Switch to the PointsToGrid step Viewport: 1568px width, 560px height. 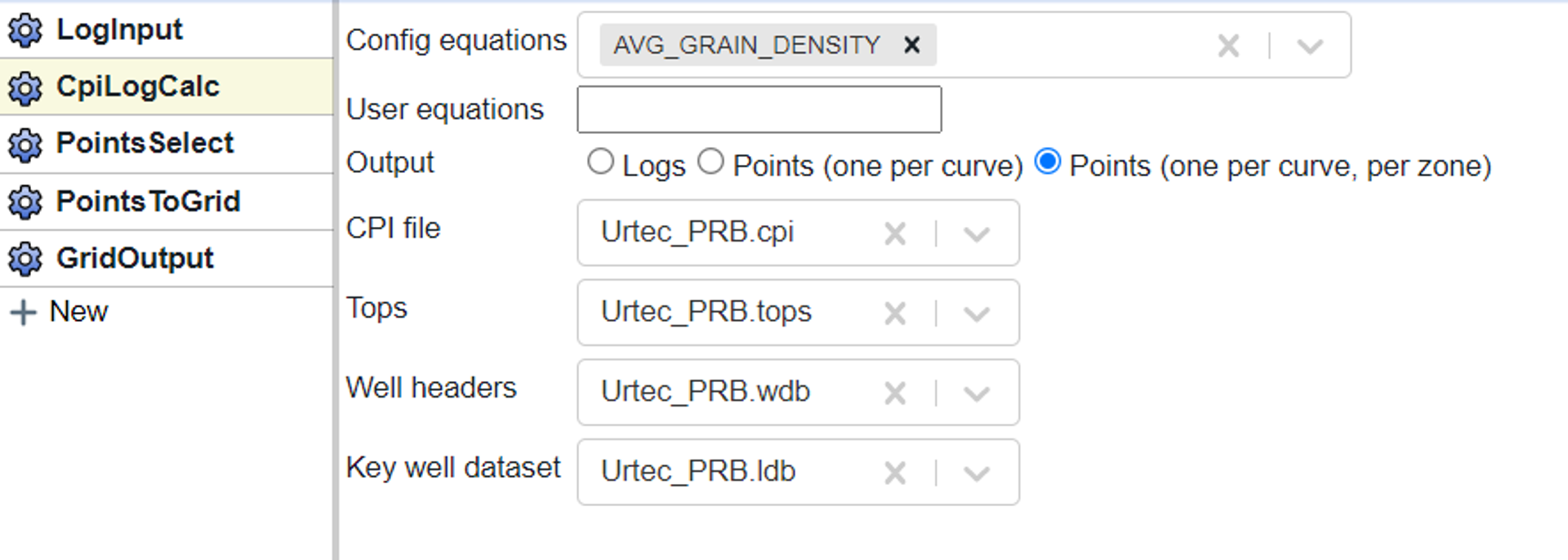click(x=148, y=202)
